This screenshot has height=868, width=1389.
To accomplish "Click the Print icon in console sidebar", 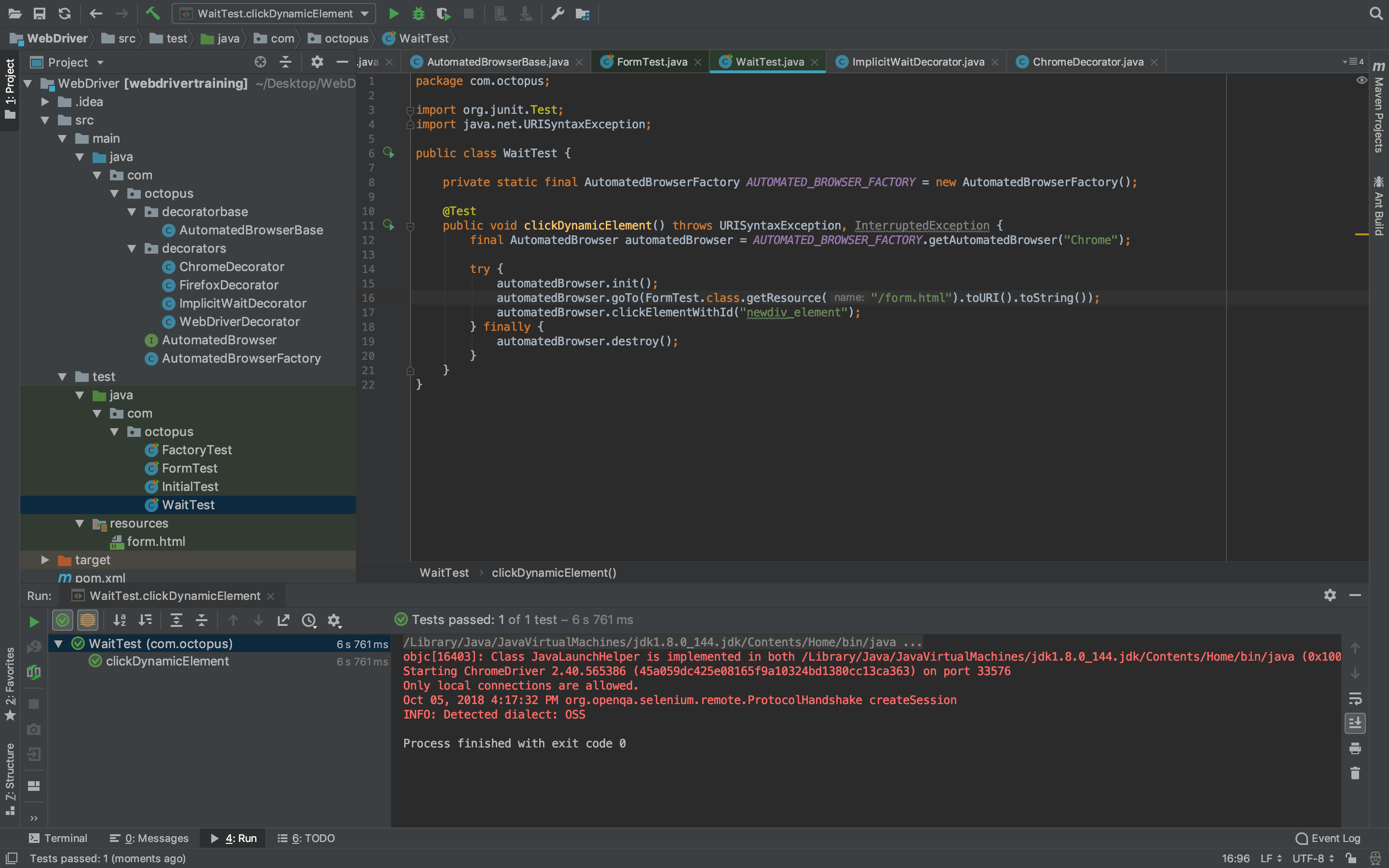I will pyautogui.click(x=1355, y=748).
